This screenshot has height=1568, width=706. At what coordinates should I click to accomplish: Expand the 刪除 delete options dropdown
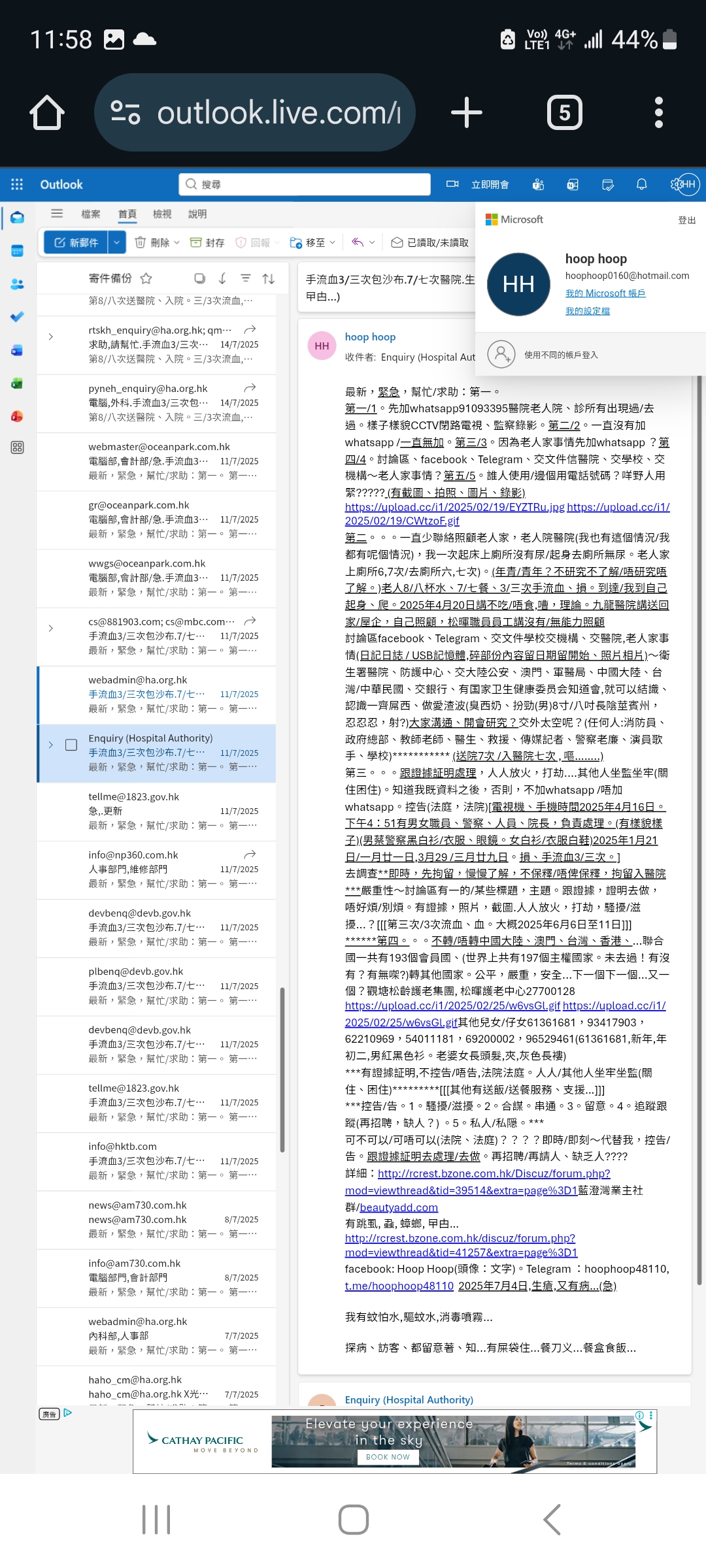pos(176,242)
